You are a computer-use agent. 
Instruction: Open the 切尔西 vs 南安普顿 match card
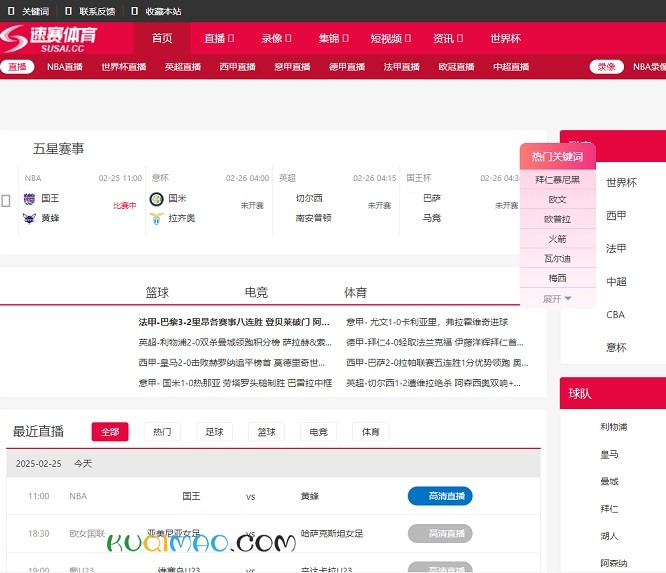[336, 200]
